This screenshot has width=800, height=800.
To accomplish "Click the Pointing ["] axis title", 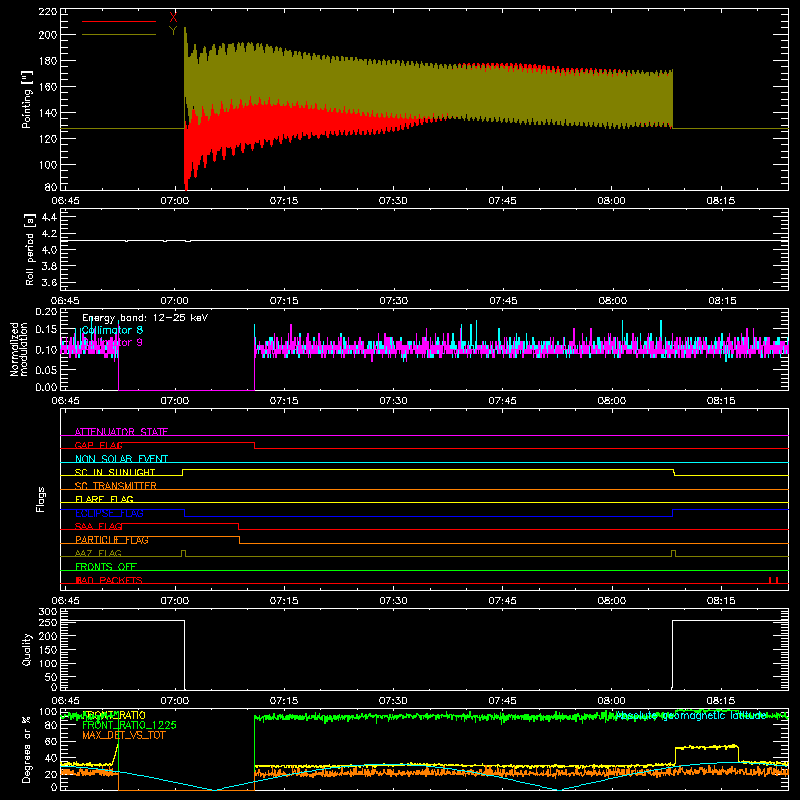I will click(x=27, y=99).
